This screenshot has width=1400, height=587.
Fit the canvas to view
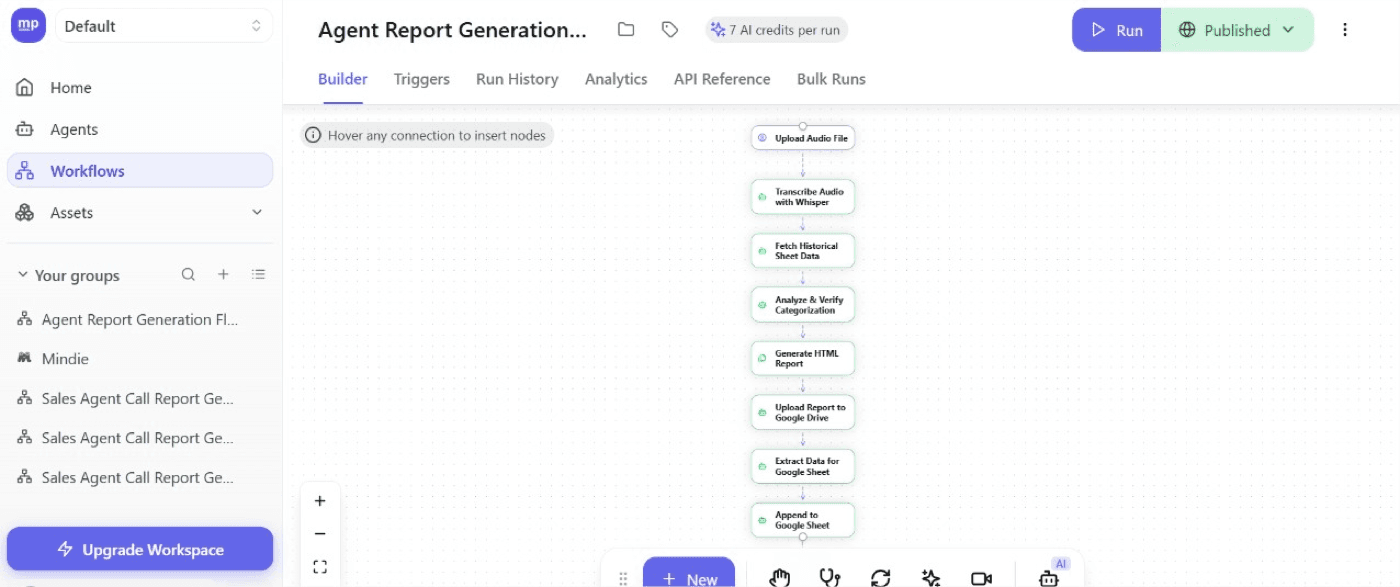tap(320, 567)
